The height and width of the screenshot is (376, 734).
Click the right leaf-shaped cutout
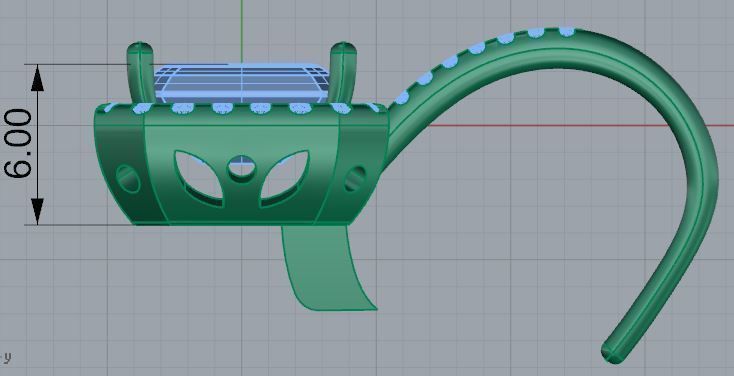284,178
